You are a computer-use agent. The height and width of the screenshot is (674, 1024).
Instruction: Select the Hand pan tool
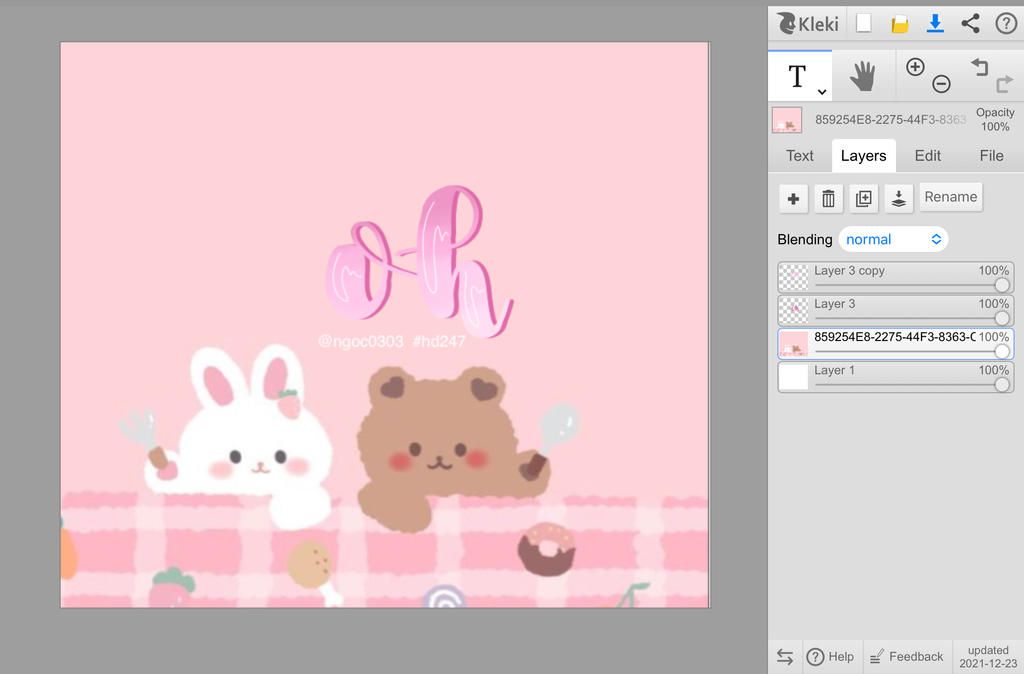[x=863, y=76]
